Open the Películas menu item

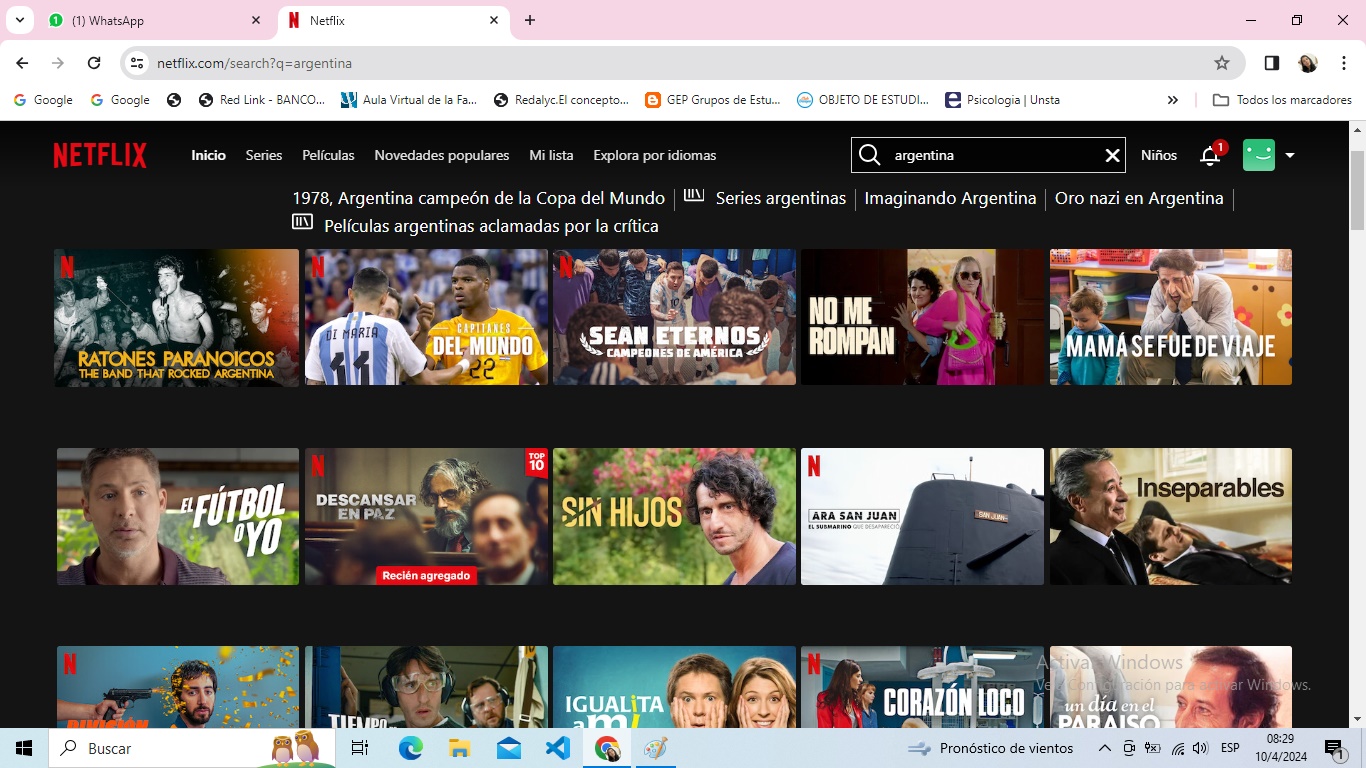coord(328,155)
